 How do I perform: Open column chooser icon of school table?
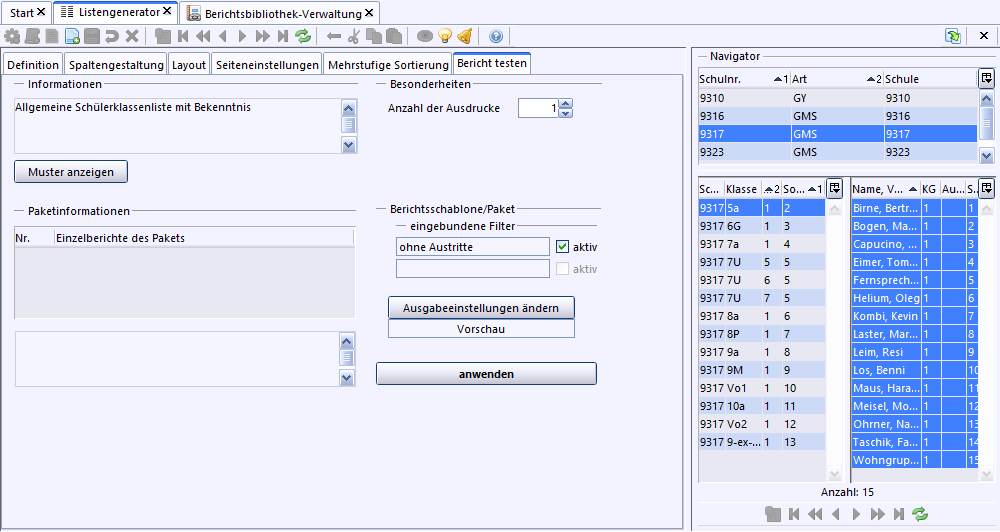tap(987, 78)
